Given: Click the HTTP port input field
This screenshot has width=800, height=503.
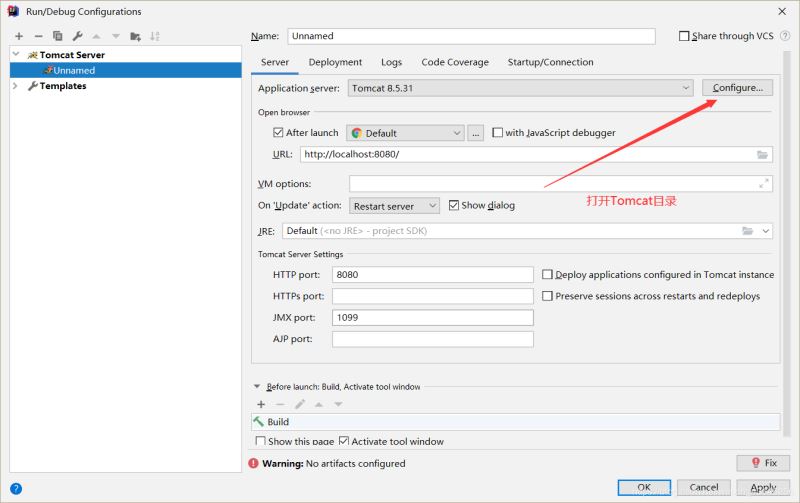Looking at the screenshot, I should (x=432, y=274).
